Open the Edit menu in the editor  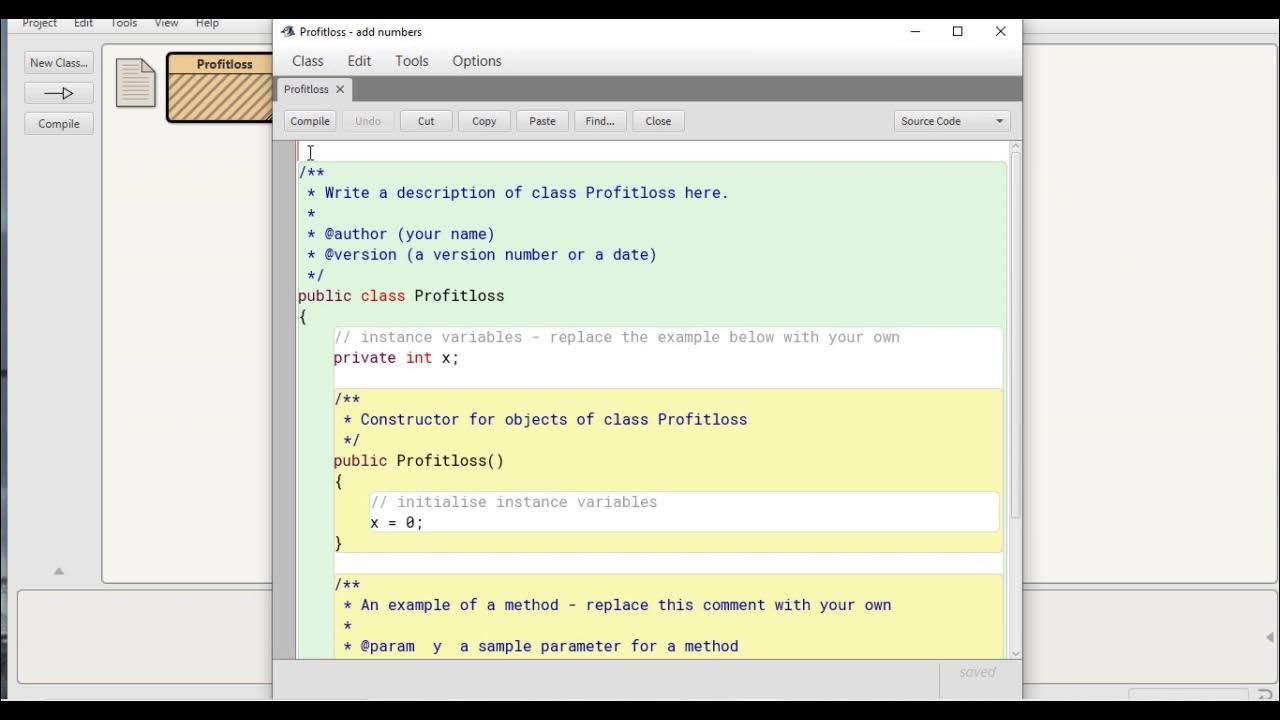[359, 61]
